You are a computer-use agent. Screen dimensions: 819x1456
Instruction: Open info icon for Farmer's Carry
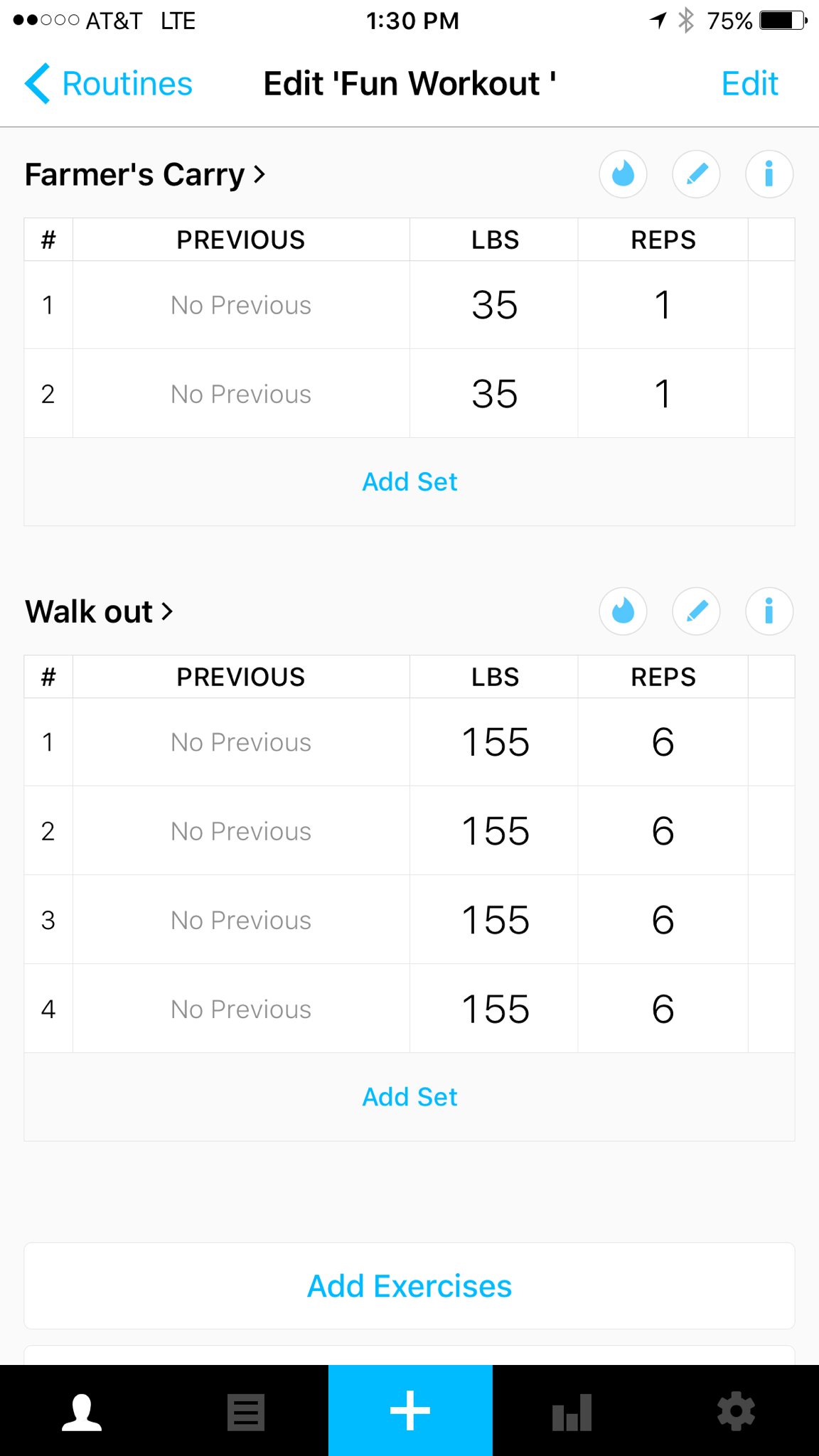coord(769,174)
